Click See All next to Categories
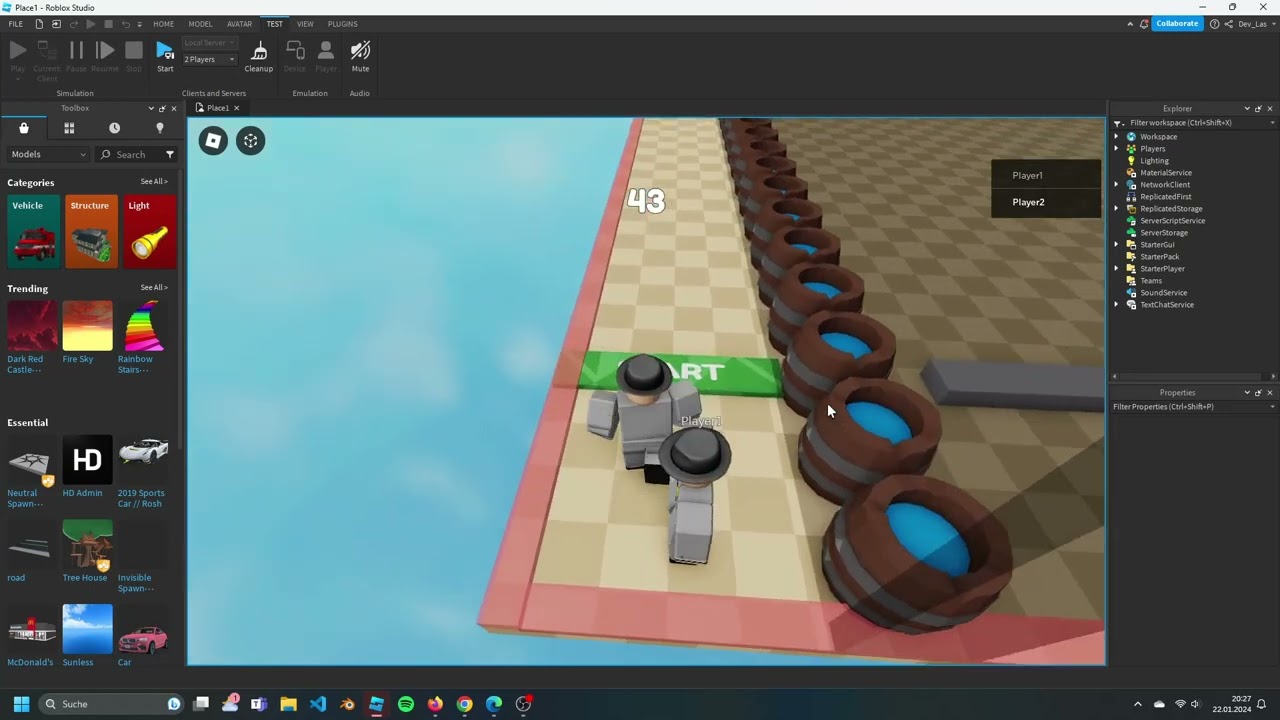This screenshot has width=1280, height=720. [x=154, y=181]
